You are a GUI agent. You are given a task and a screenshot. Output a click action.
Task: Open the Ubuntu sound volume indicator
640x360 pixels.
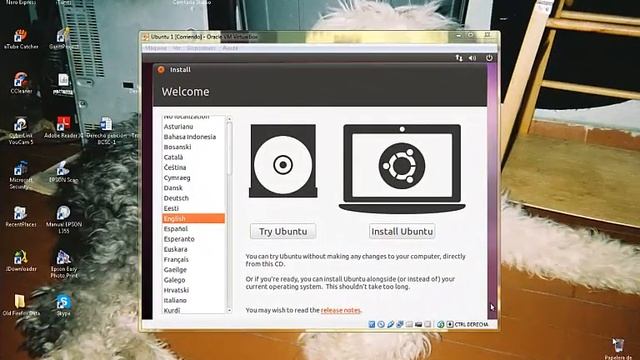(x=473, y=58)
